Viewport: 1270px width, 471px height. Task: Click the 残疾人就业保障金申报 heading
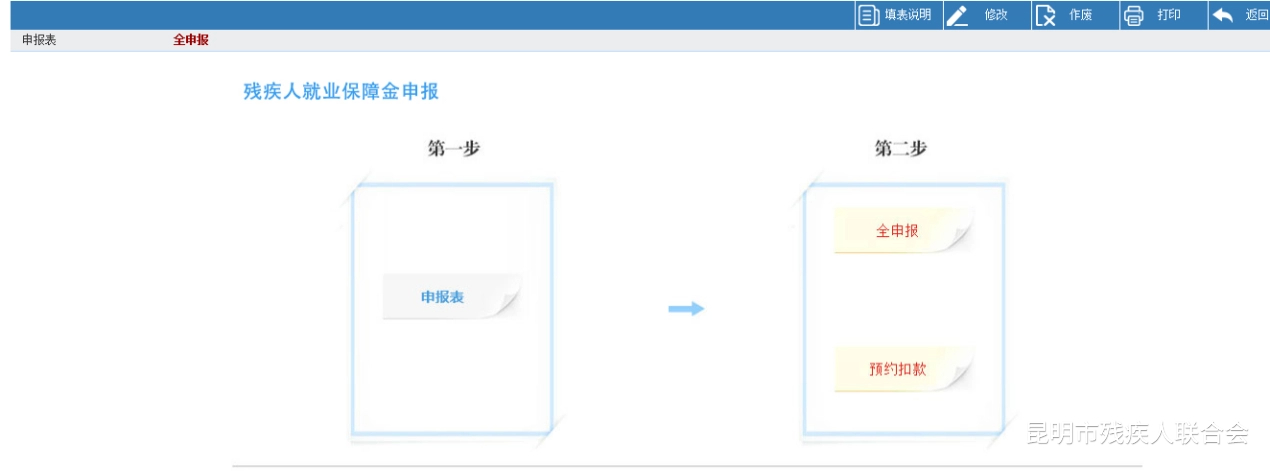click(341, 92)
